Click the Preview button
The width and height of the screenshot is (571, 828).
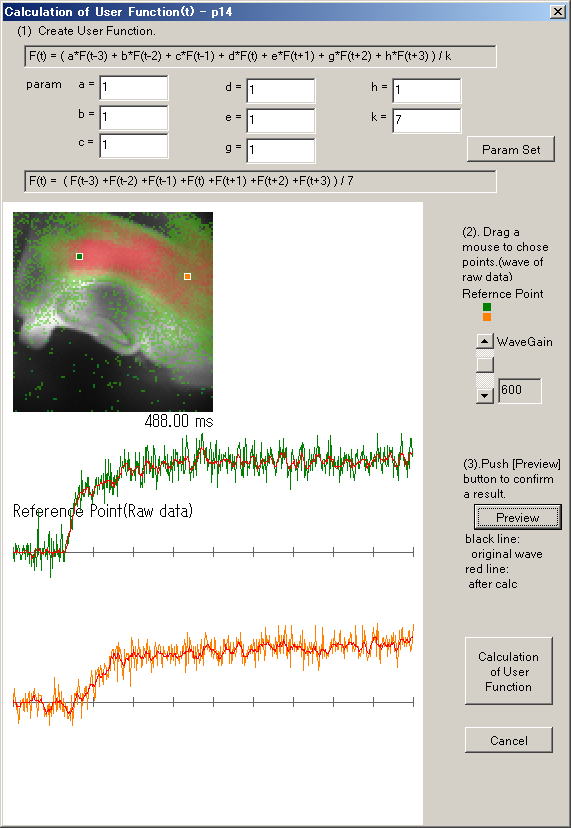pos(518,517)
